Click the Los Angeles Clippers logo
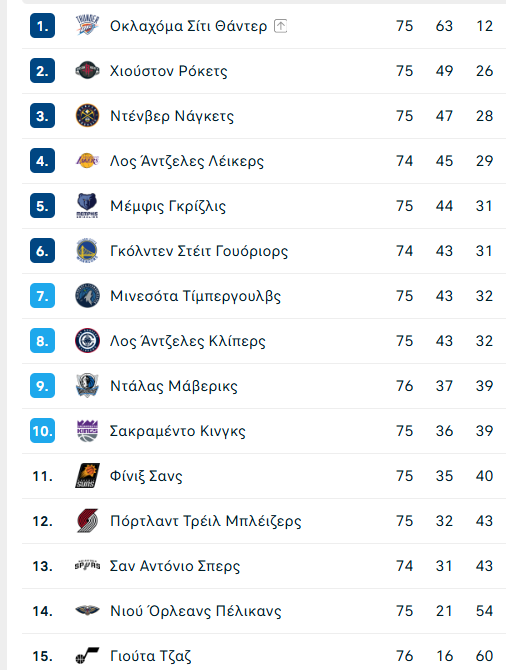 pos(87,341)
